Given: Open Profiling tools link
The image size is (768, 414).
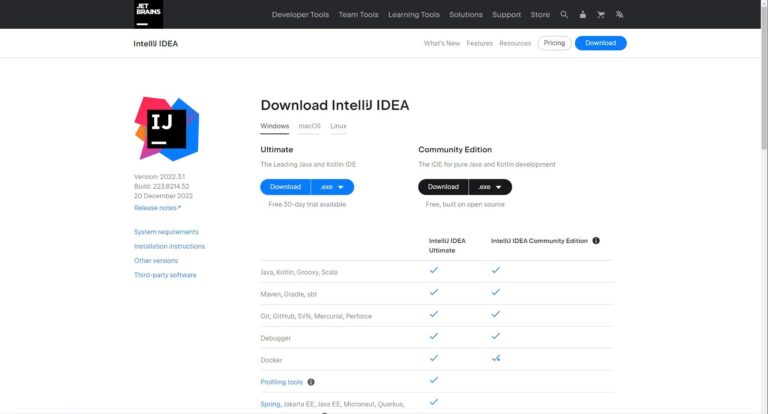Looking at the screenshot, I should click(x=282, y=382).
